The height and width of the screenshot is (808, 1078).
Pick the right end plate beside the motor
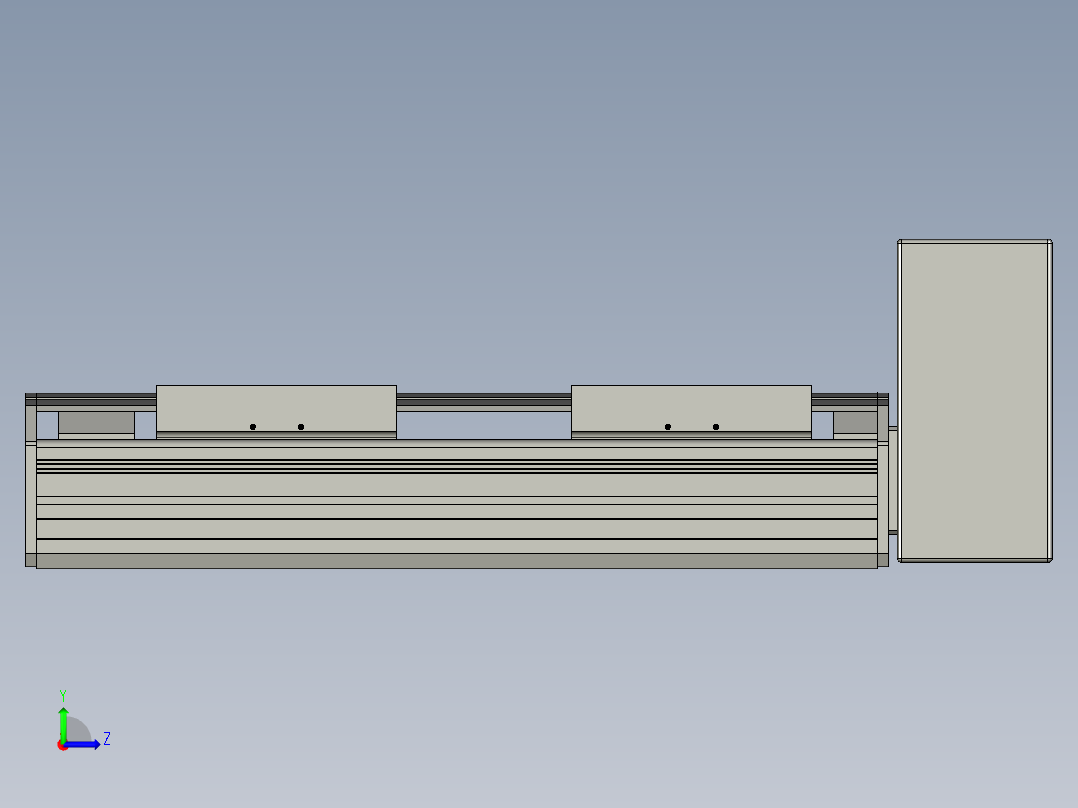pyautogui.click(x=883, y=481)
